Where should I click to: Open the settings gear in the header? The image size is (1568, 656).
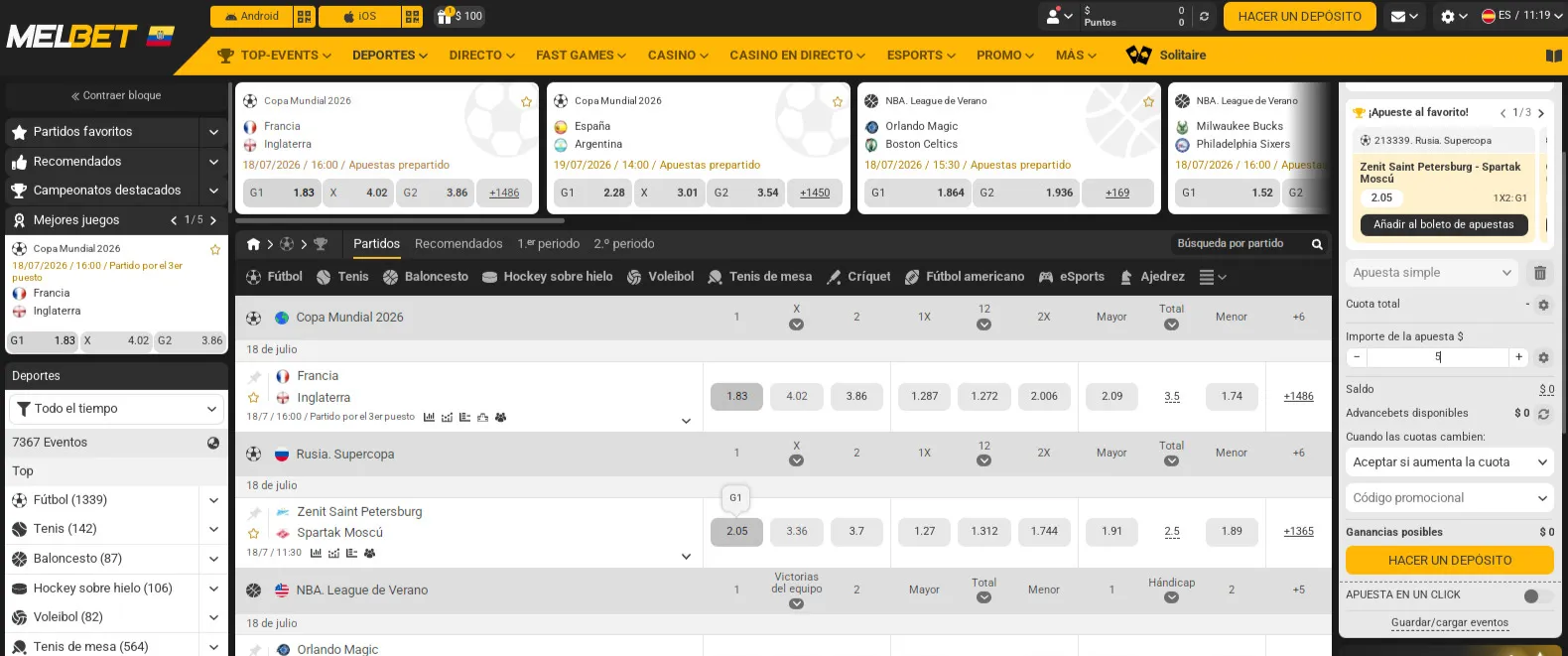click(x=1454, y=16)
